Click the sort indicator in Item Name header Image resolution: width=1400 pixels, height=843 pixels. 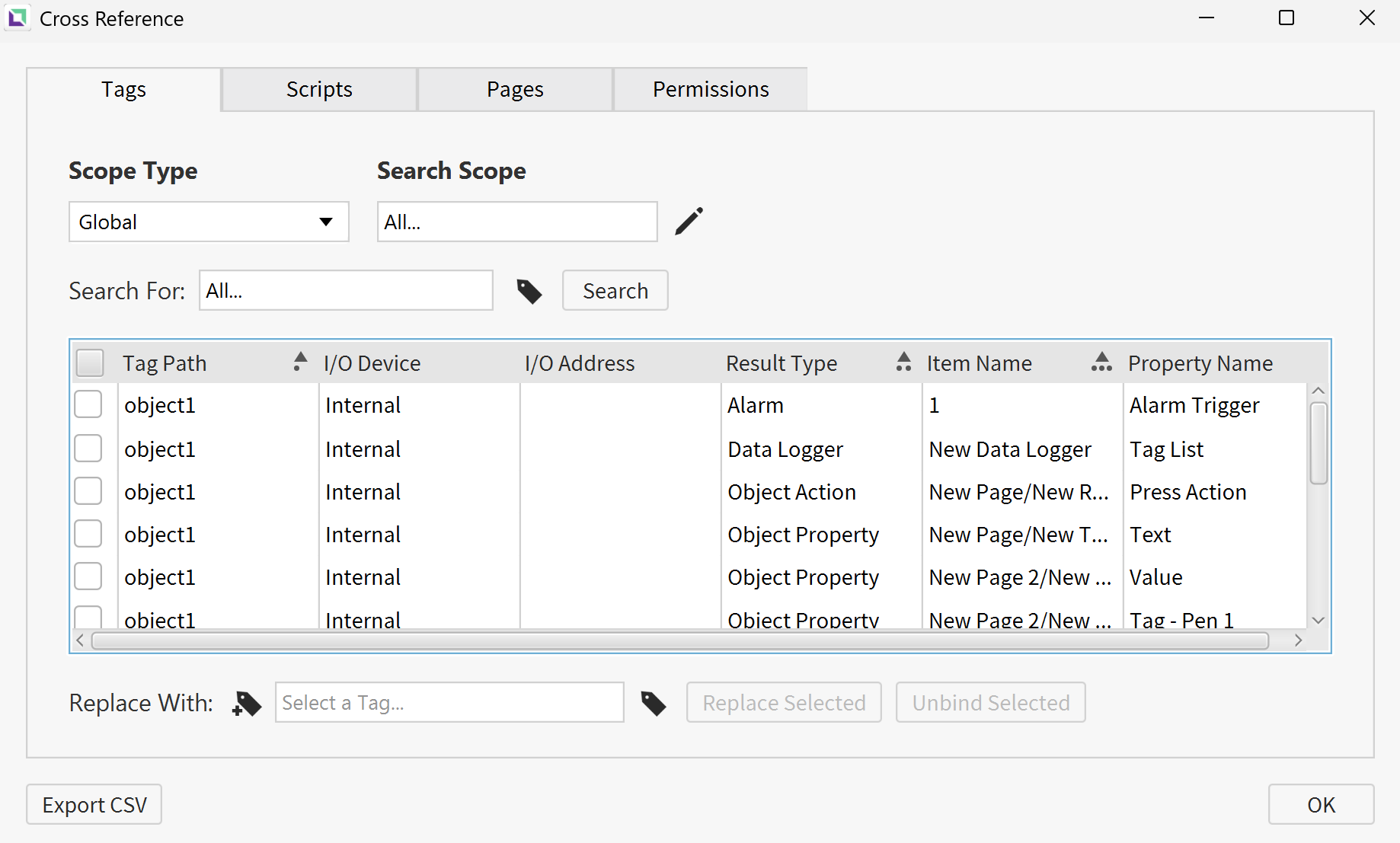pyautogui.click(x=1101, y=362)
